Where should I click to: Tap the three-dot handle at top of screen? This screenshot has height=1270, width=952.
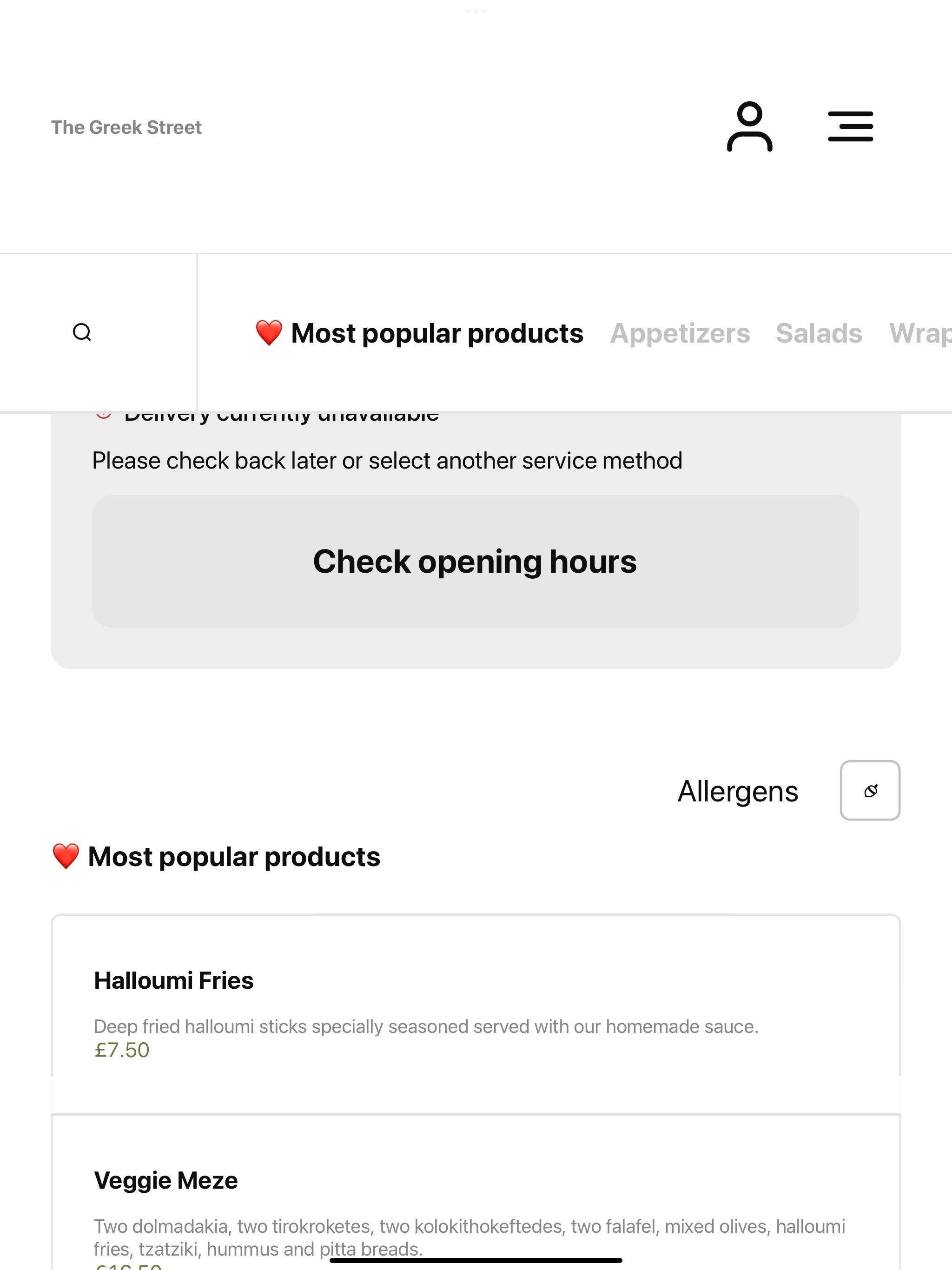point(476,11)
